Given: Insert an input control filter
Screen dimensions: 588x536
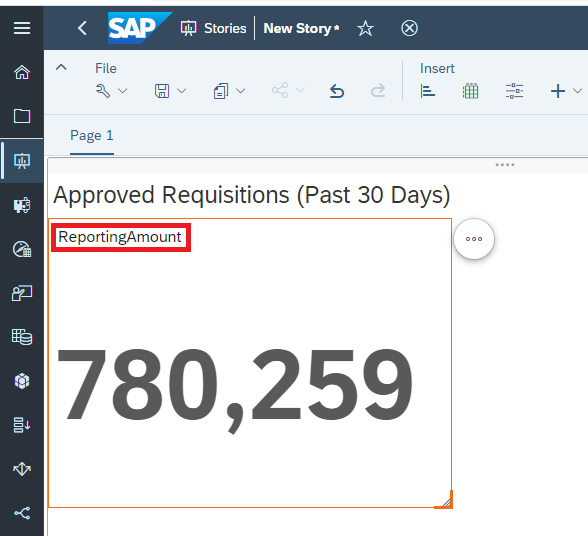Looking at the screenshot, I should (x=514, y=91).
